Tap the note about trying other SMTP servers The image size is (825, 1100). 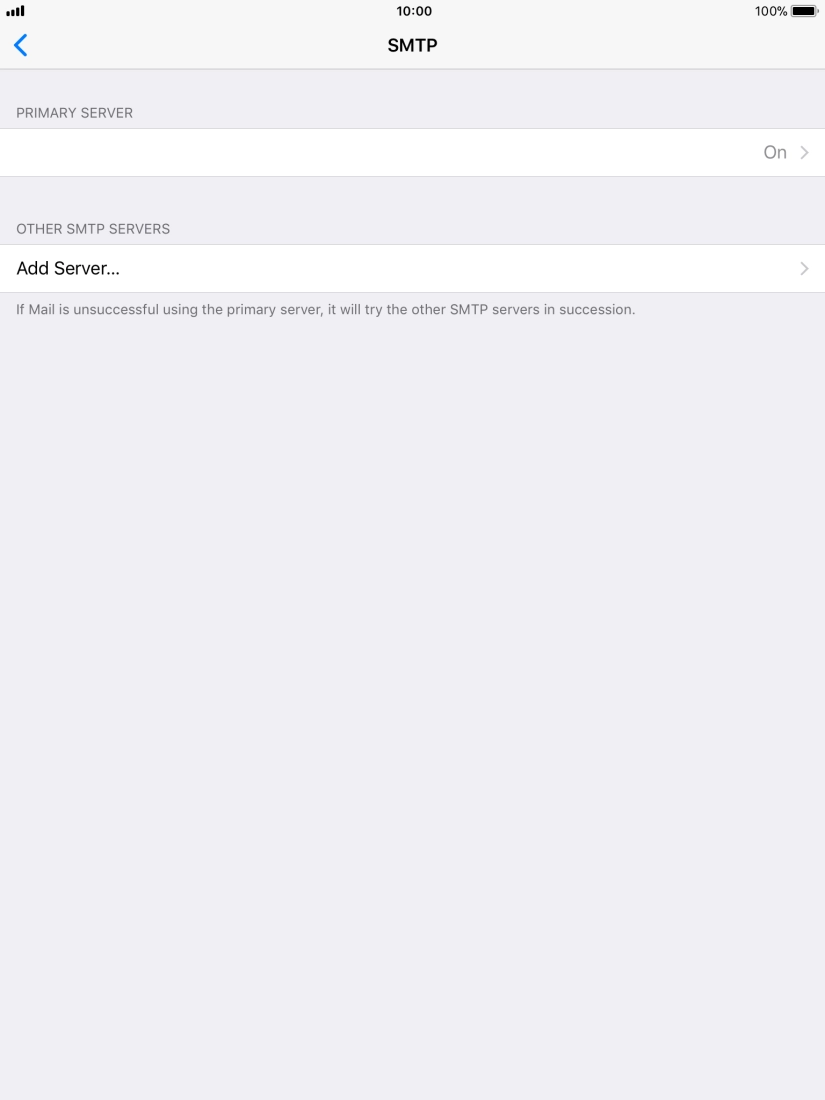[326, 309]
